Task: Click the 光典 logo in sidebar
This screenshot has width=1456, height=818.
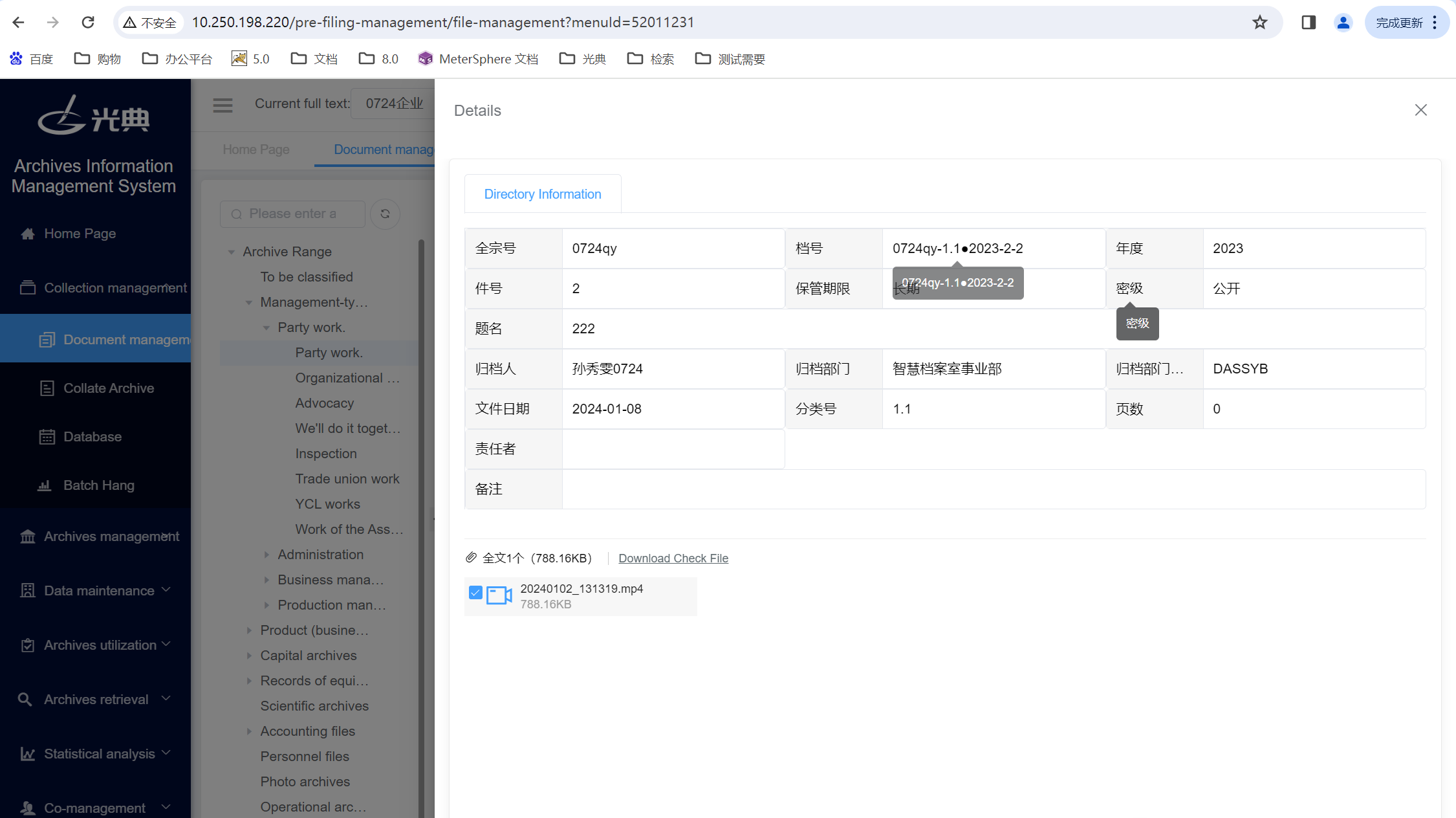Action: [x=94, y=115]
